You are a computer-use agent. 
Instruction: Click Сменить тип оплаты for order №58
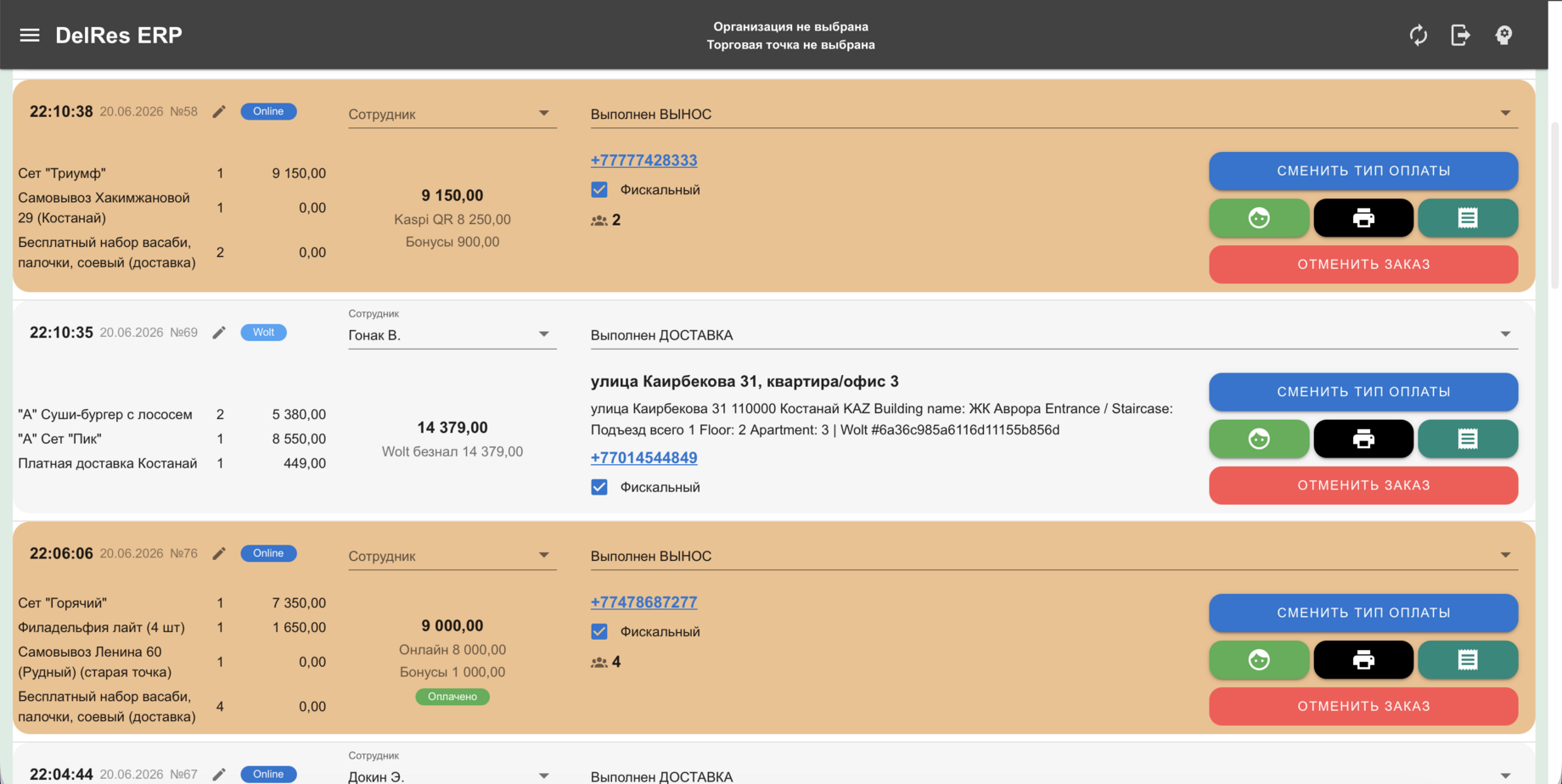(1363, 171)
